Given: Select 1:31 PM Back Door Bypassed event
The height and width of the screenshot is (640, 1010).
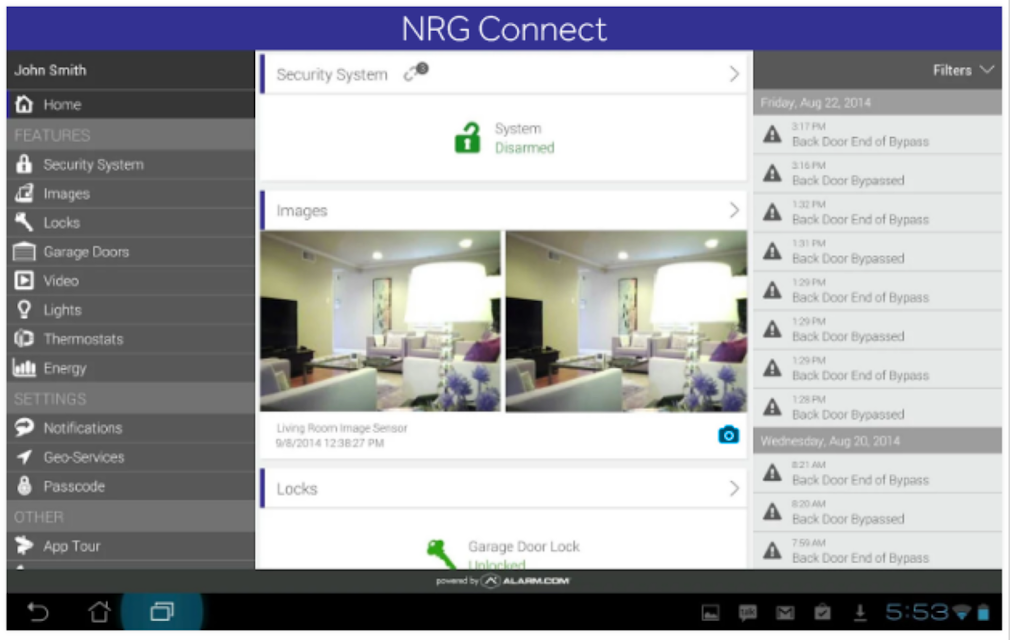Looking at the screenshot, I should [877, 252].
